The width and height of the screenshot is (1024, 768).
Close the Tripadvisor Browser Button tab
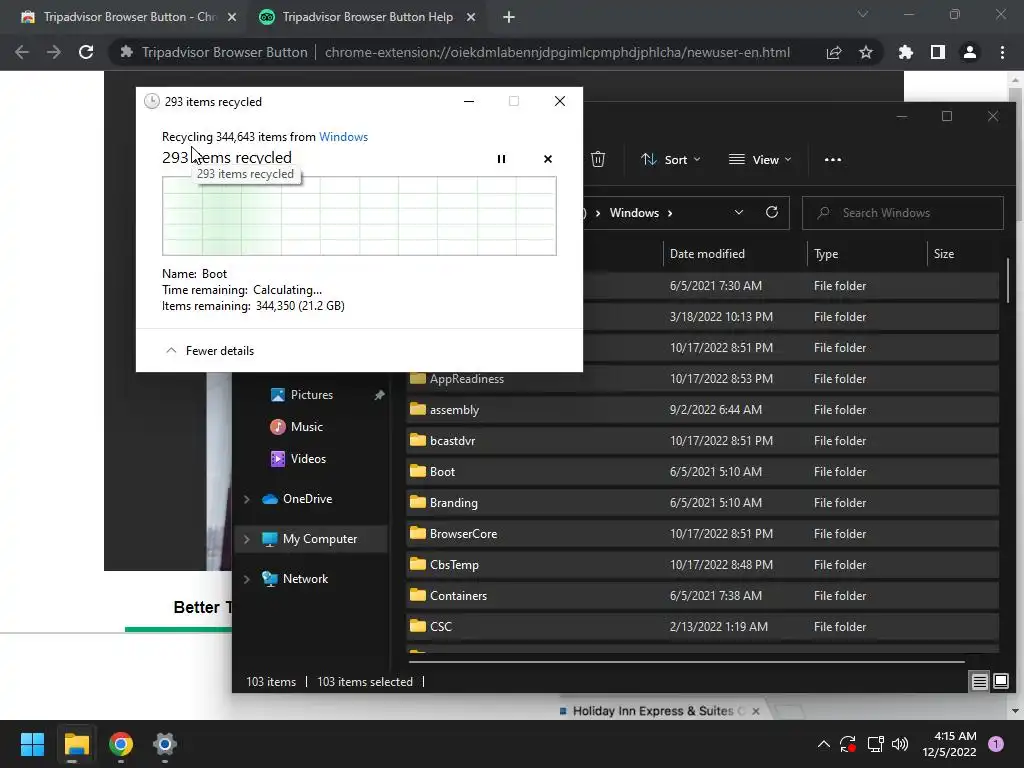tap(232, 17)
